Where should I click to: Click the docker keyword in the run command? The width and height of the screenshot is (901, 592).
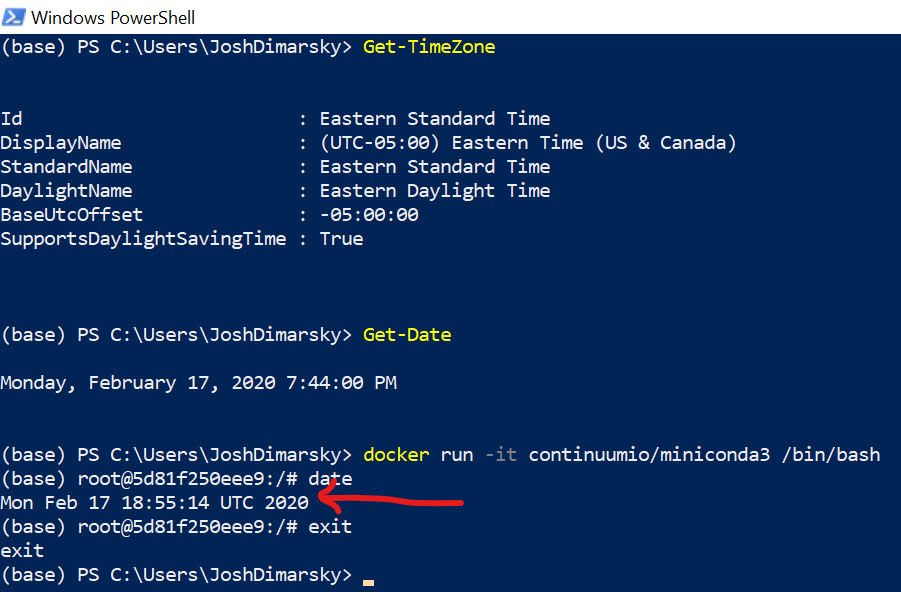395,454
